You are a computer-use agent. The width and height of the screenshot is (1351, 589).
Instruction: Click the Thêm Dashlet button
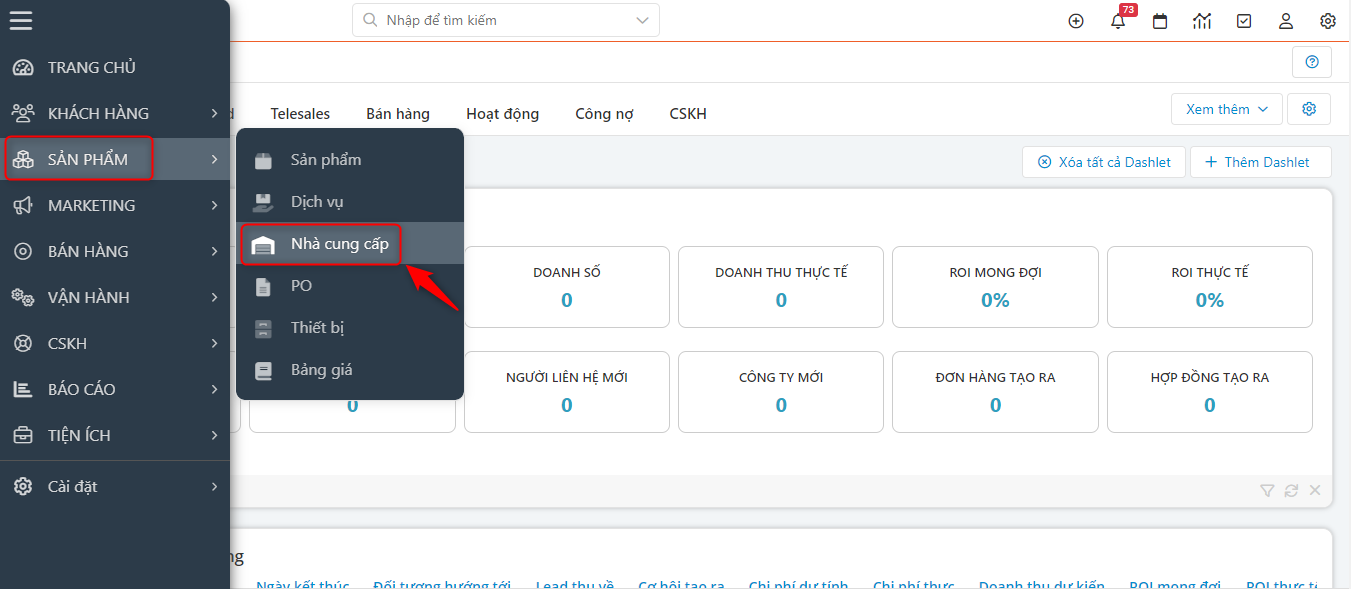[x=1257, y=162]
